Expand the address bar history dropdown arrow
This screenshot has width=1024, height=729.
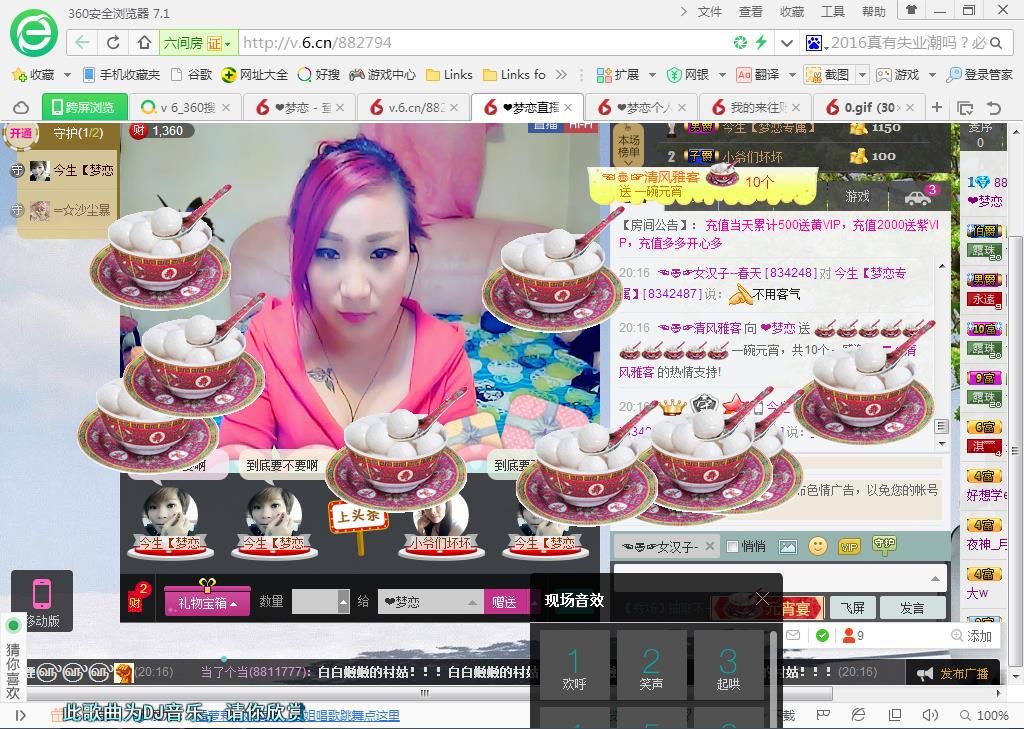pos(787,43)
